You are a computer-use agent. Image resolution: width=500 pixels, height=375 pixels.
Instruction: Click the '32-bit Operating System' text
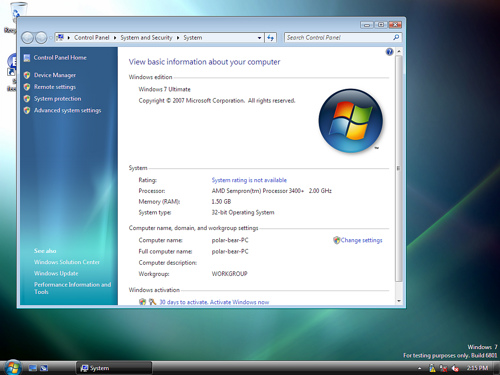(x=243, y=212)
